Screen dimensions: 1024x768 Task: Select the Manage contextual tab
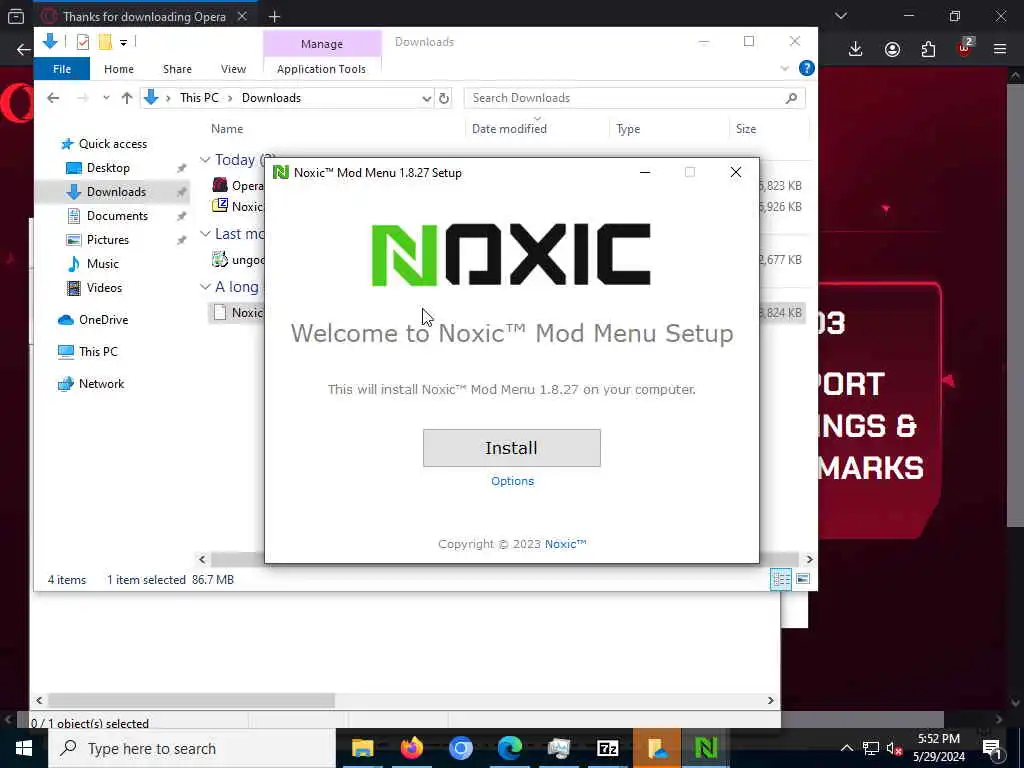click(x=322, y=44)
